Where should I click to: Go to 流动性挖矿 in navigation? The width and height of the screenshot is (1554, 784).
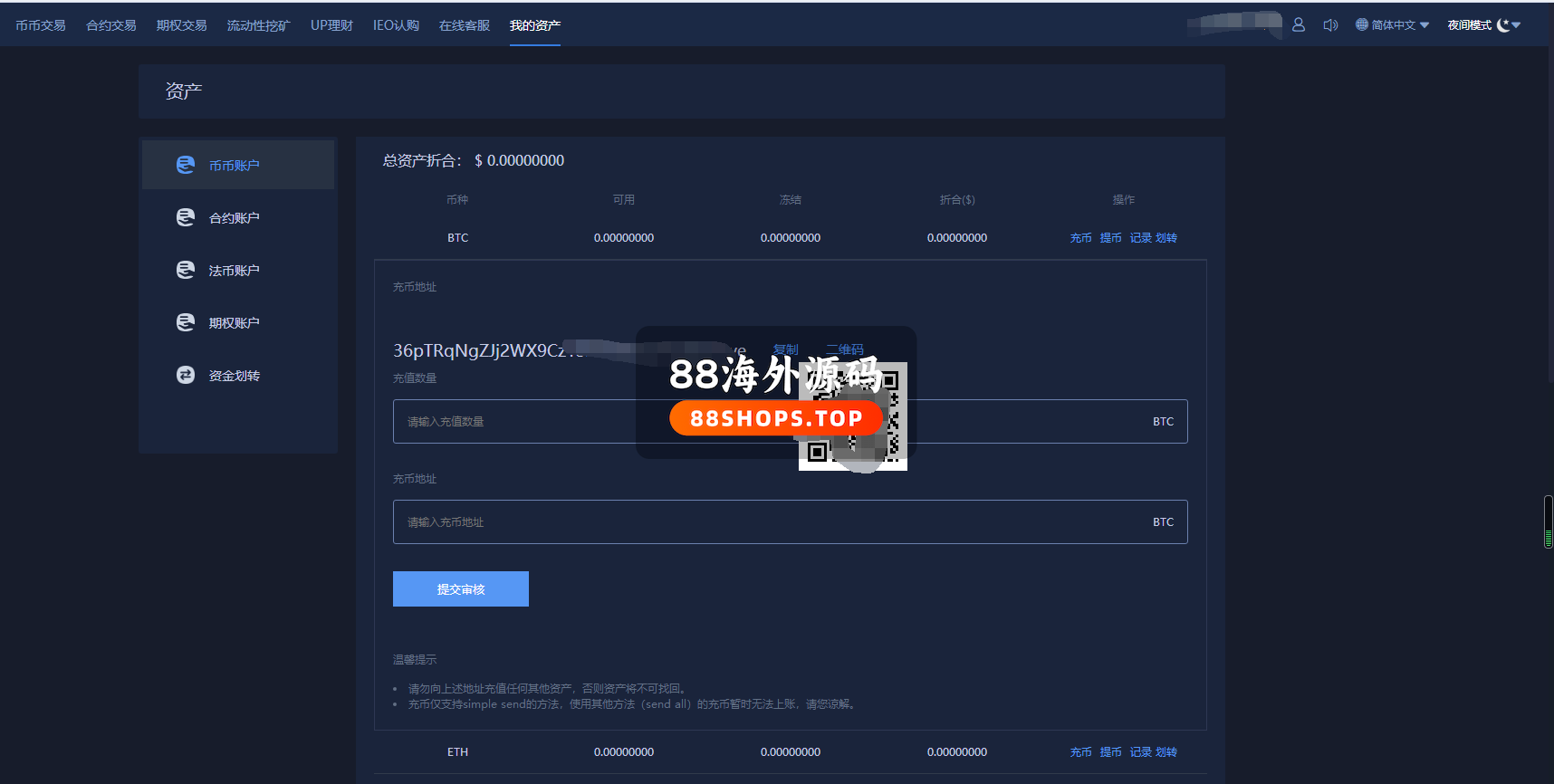[258, 25]
